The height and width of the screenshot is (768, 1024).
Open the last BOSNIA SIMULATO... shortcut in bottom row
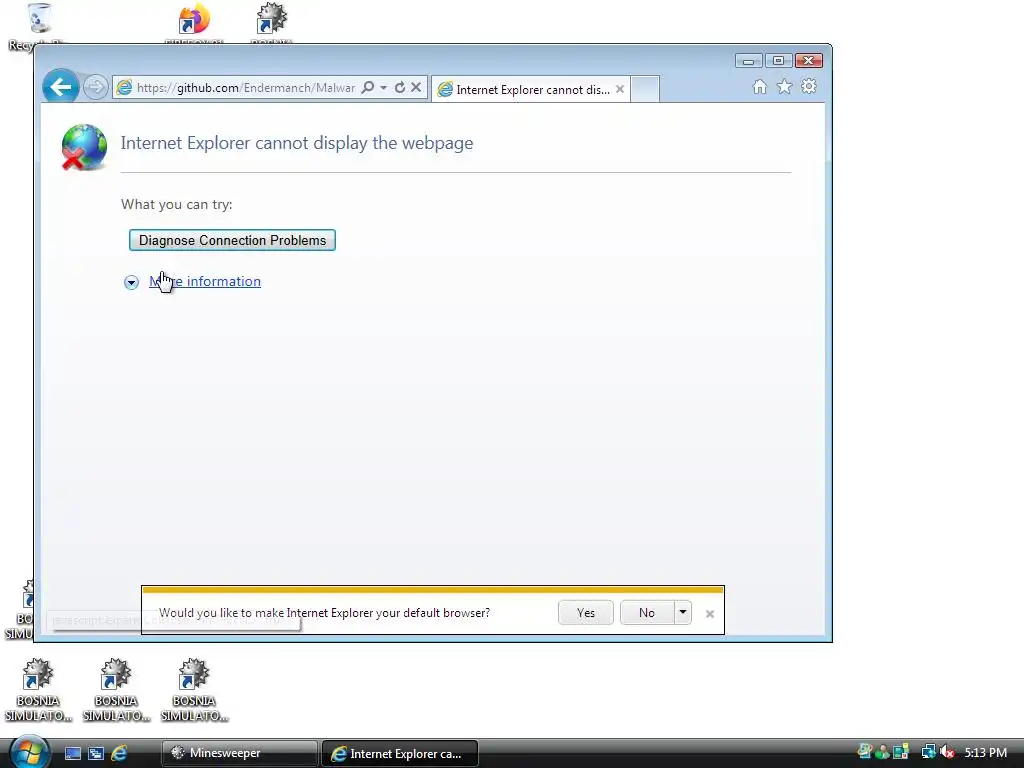coord(194,690)
